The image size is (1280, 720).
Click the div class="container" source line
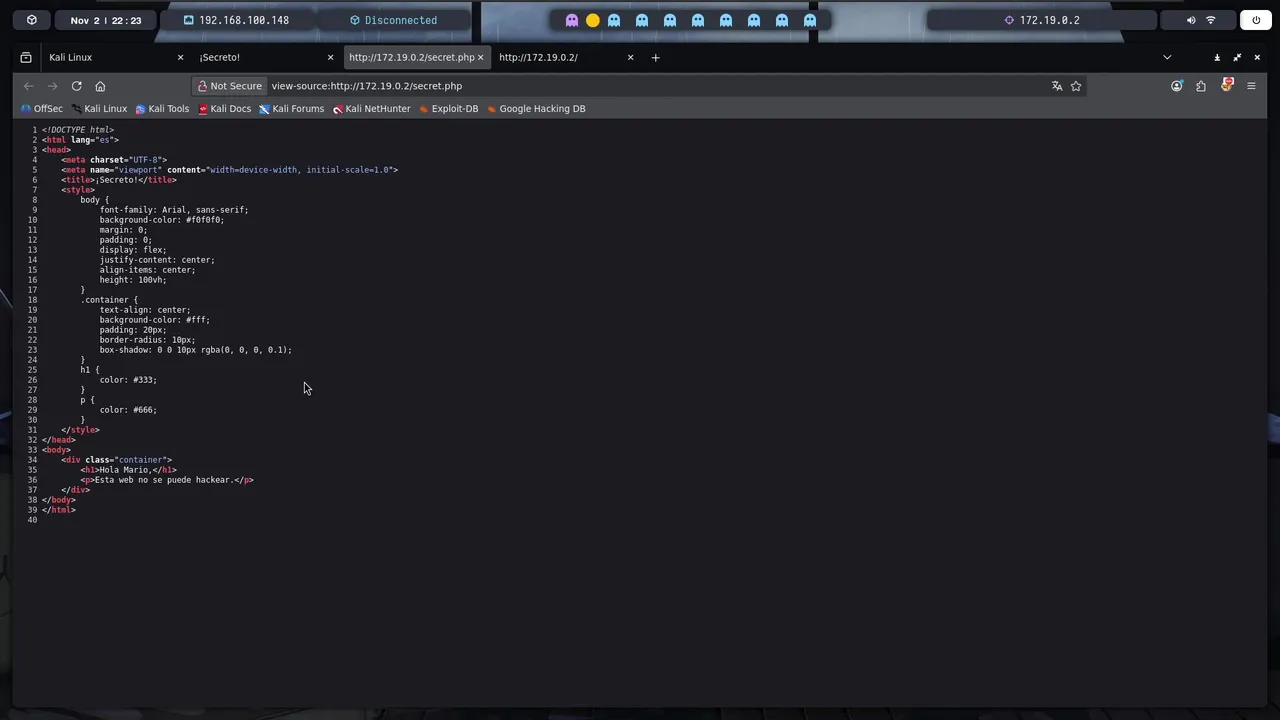116,460
